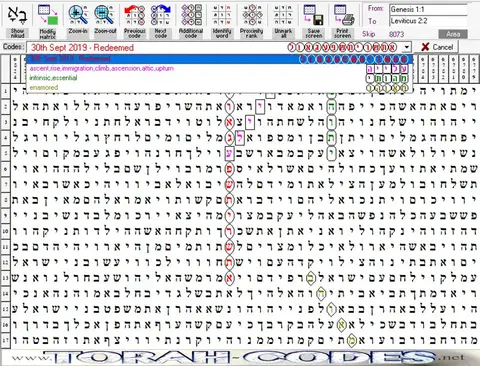Click red circled letter in row 6
Viewport: 480px width, 366px height.
pyautogui.click(x=229, y=169)
